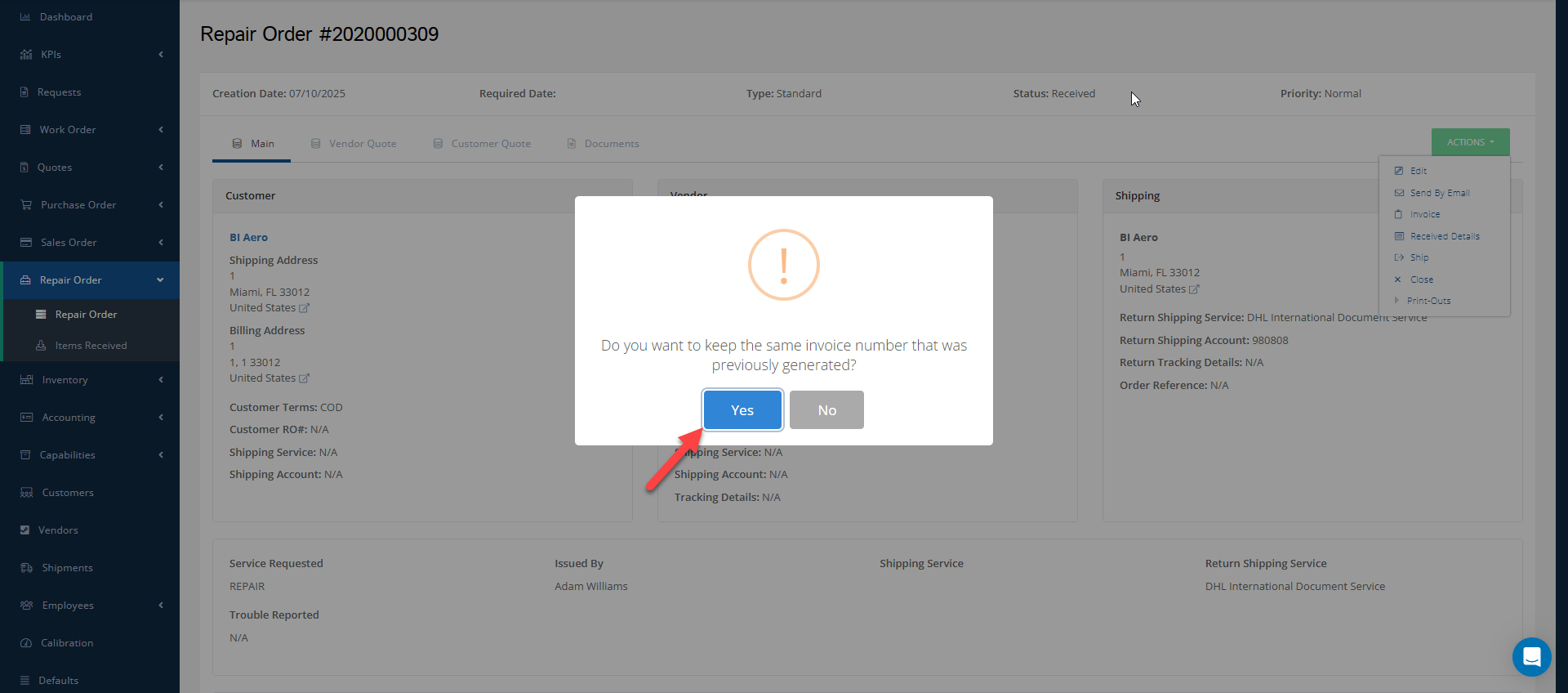Choose Send By Email in Actions menu
Viewport: 1568px width, 693px height.
pyautogui.click(x=1439, y=193)
